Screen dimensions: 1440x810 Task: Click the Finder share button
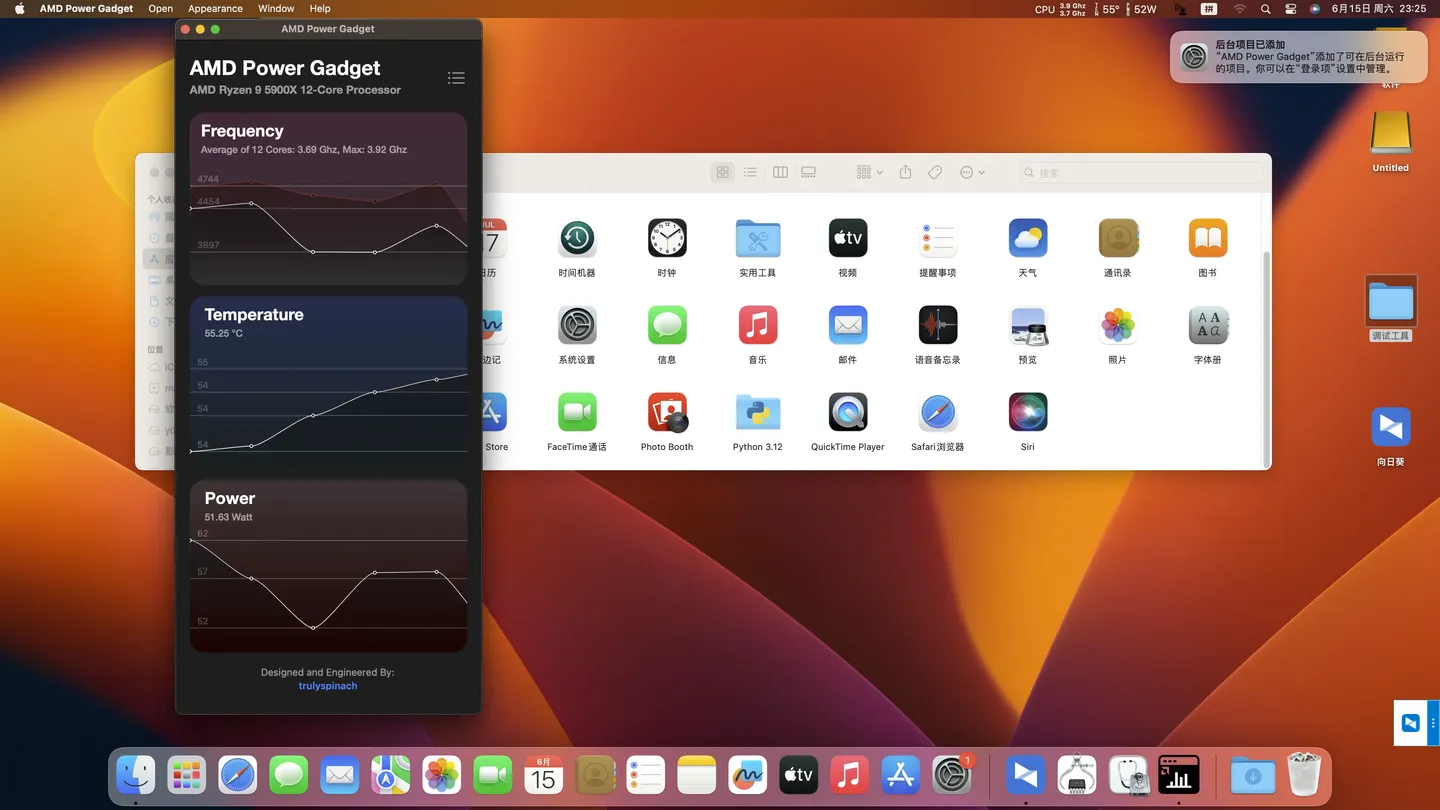pos(905,172)
